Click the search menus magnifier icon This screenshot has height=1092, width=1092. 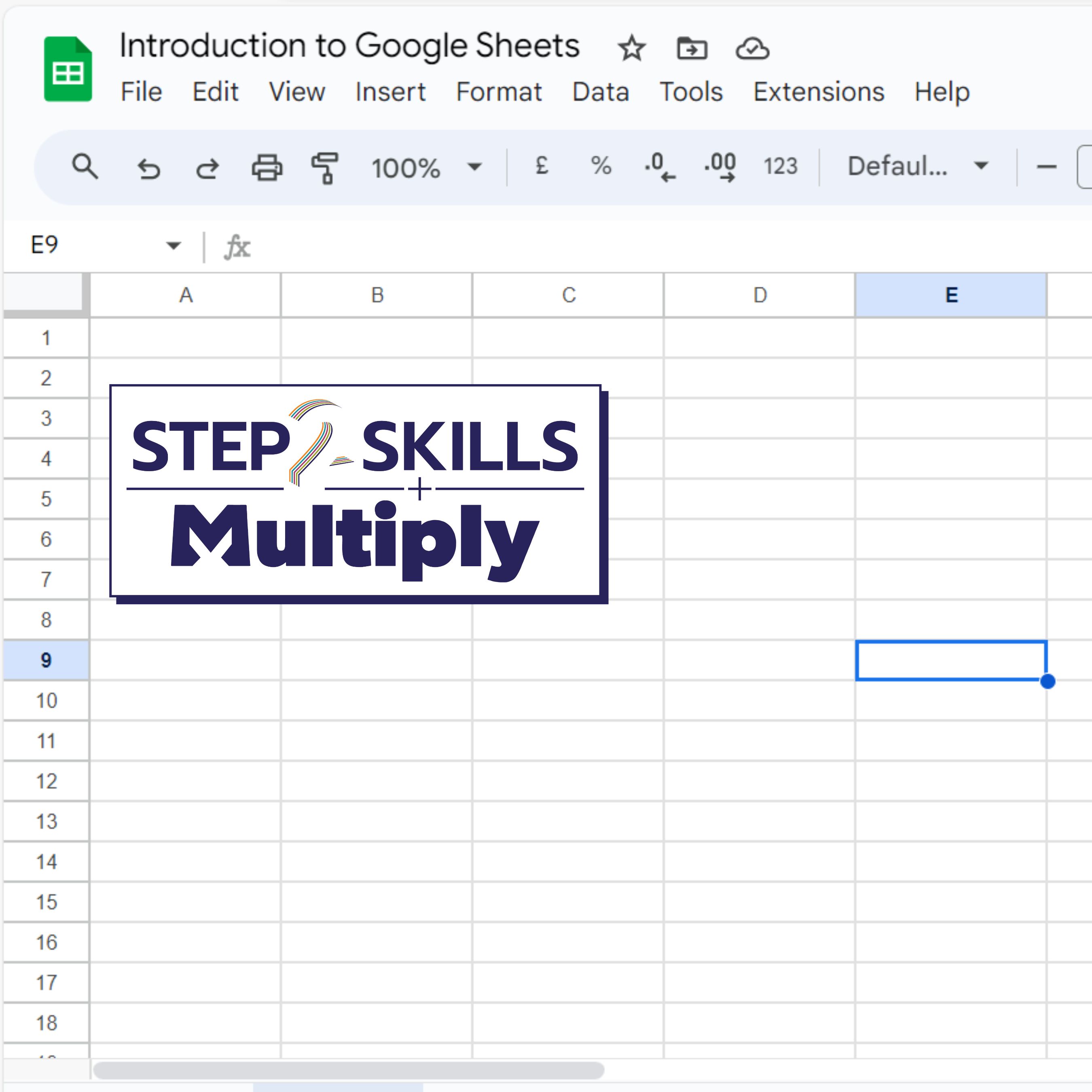(x=85, y=167)
